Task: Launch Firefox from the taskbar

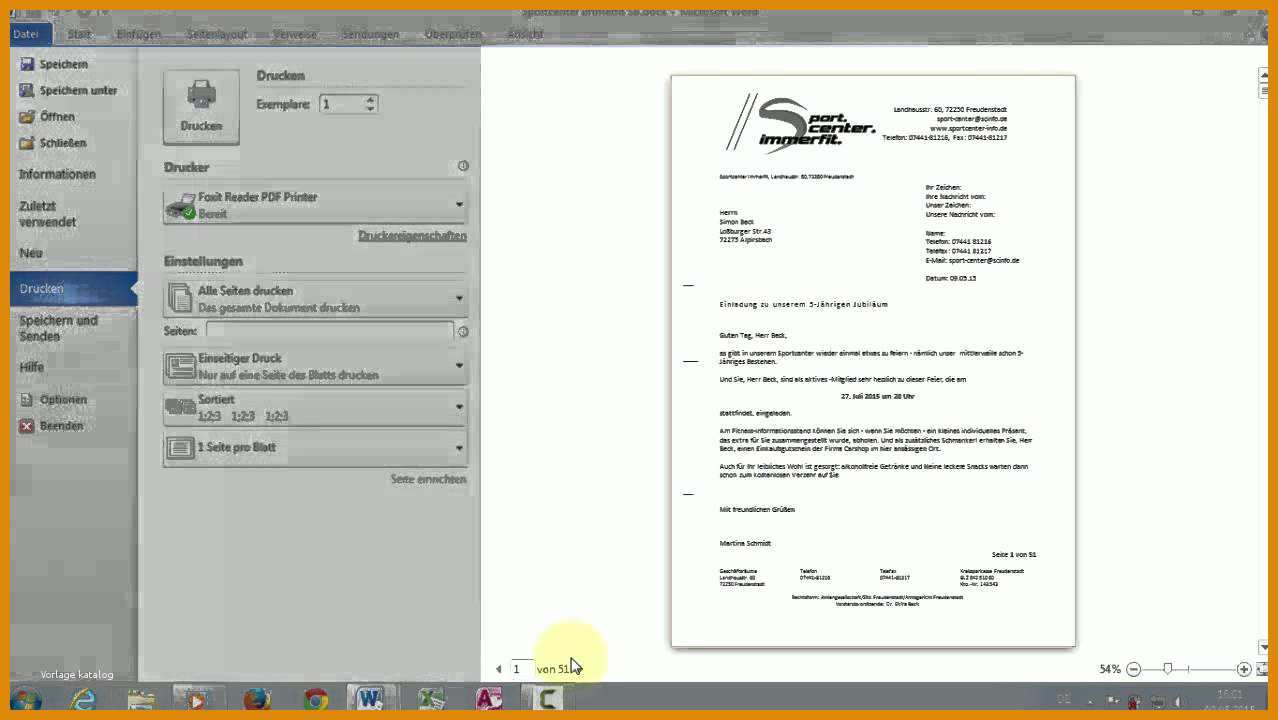Action: tap(257, 699)
